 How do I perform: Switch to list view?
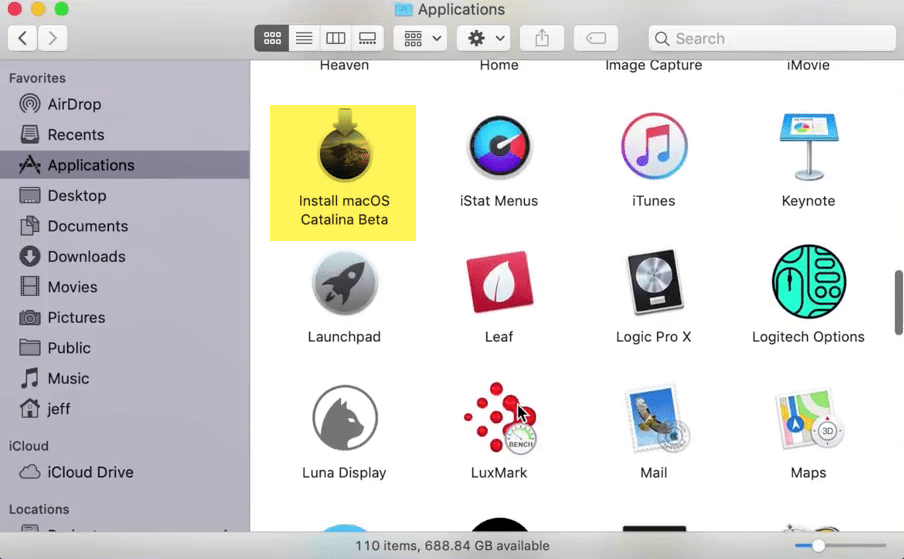tap(304, 39)
